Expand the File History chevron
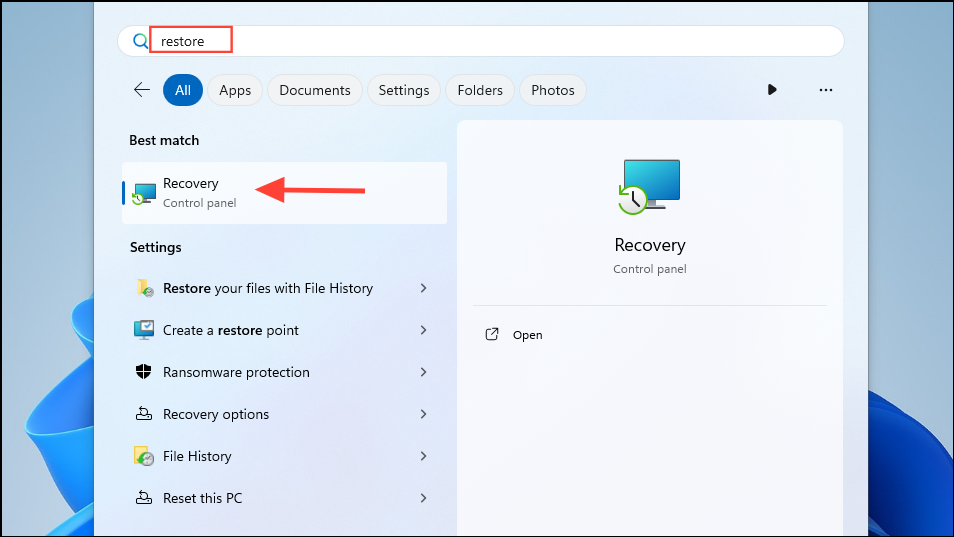The image size is (954, 537). tap(423, 456)
